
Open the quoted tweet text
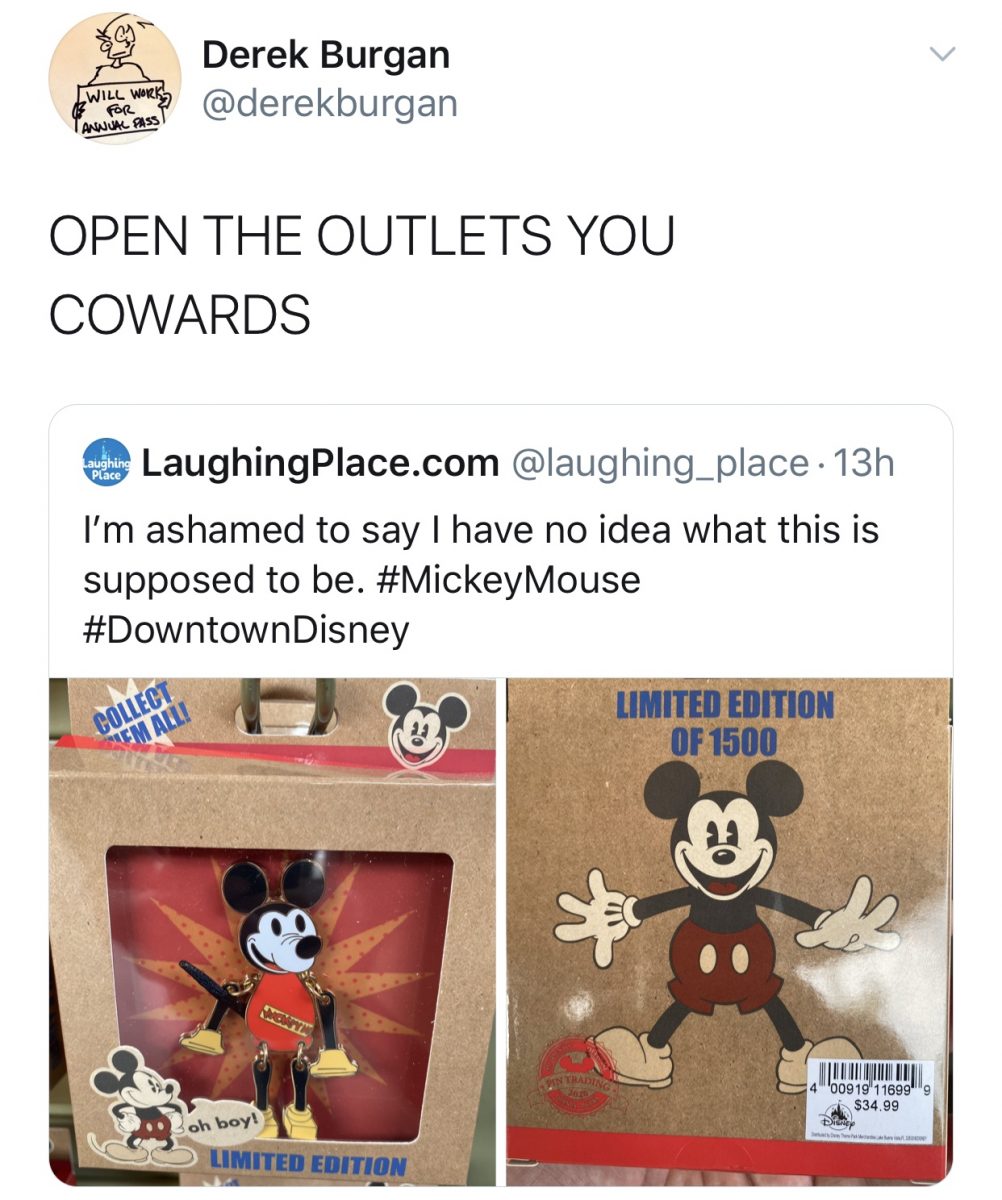coord(480,580)
